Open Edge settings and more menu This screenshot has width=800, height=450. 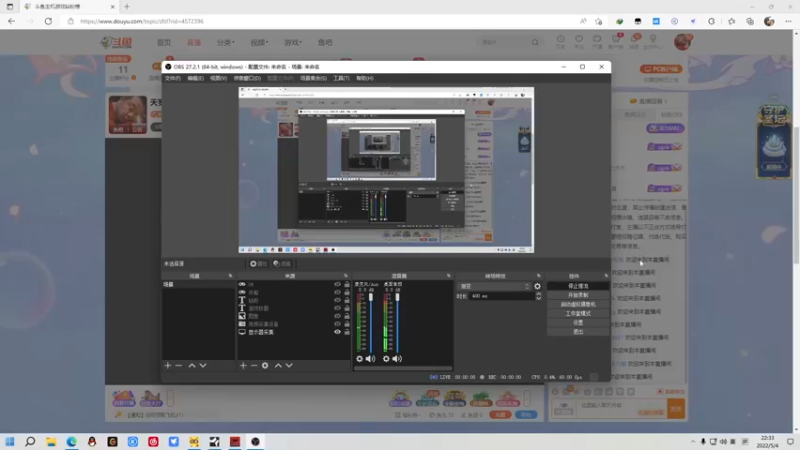coord(788,21)
